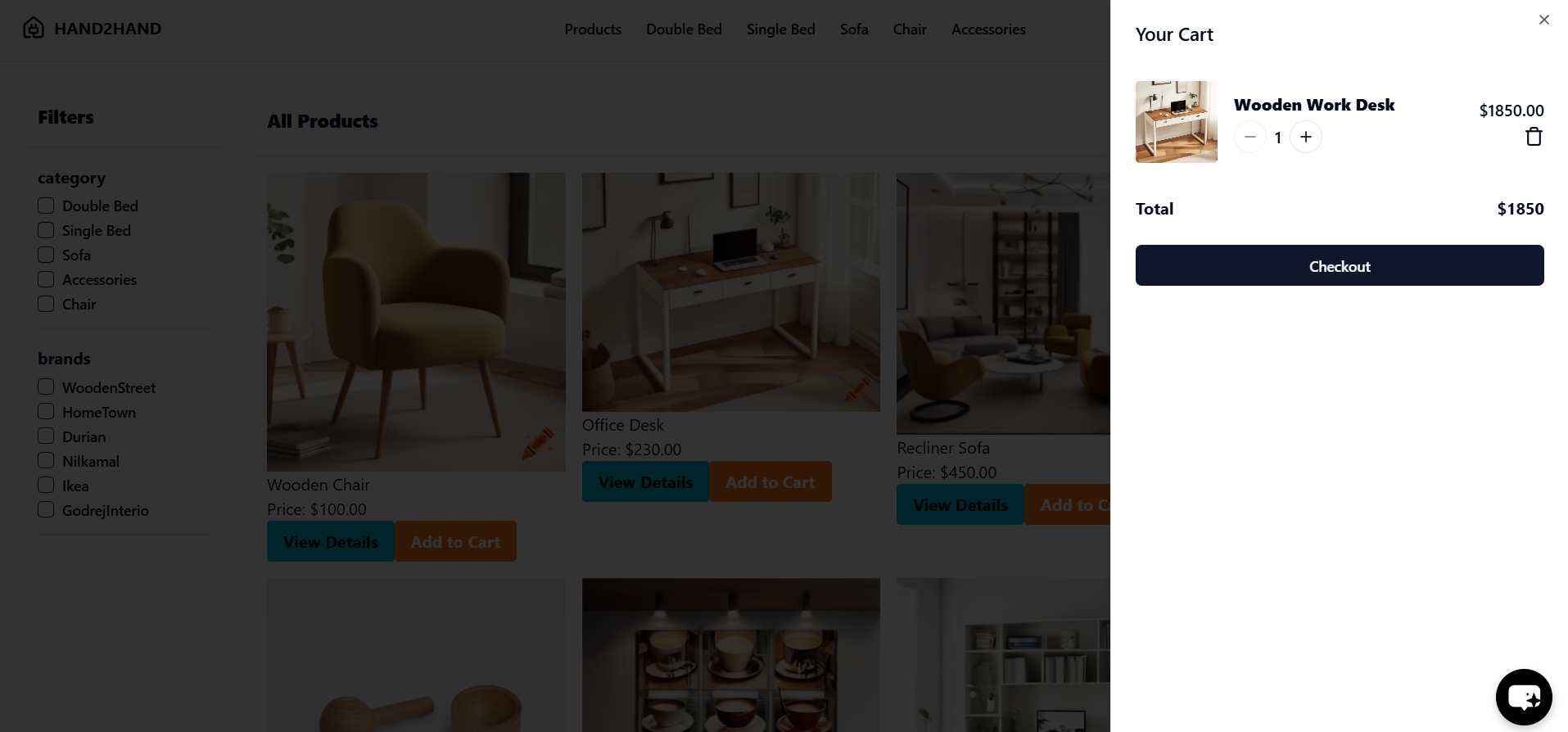Viewport: 1568px width, 732px height.
Task: Toggle the Nilkamal brand checkbox
Action: click(x=46, y=461)
